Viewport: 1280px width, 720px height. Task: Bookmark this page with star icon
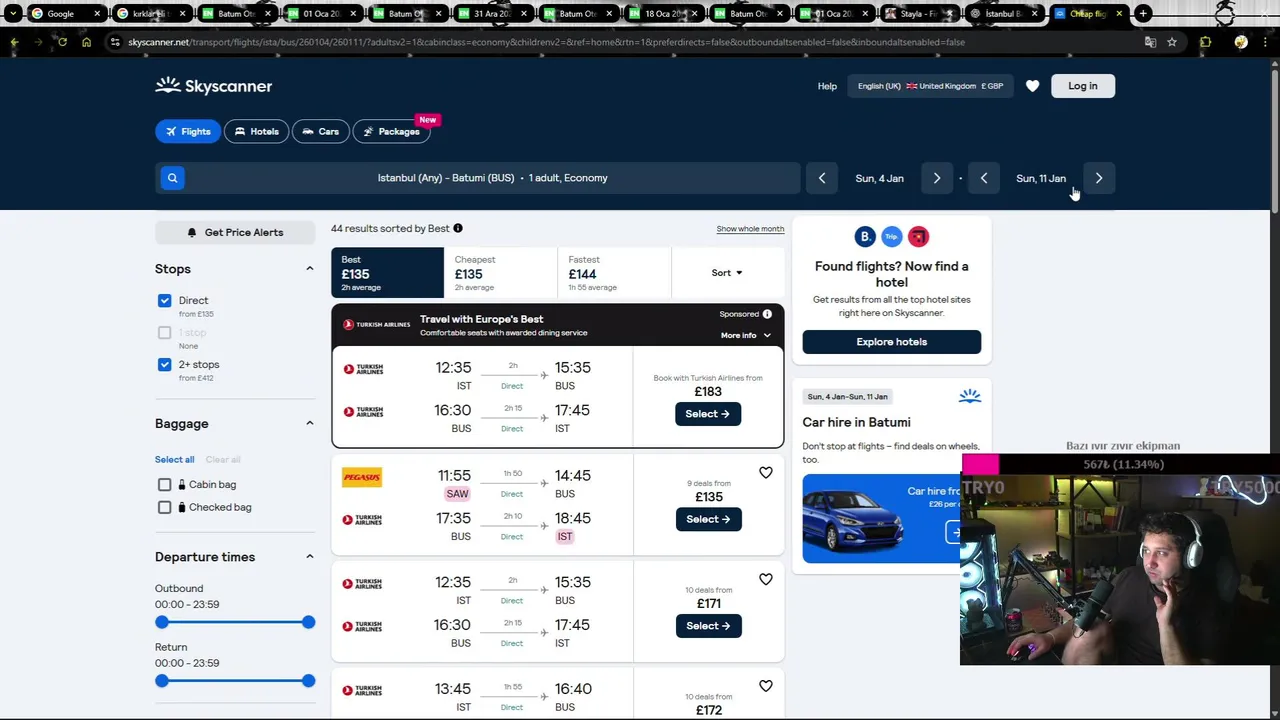coord(1172,42)
